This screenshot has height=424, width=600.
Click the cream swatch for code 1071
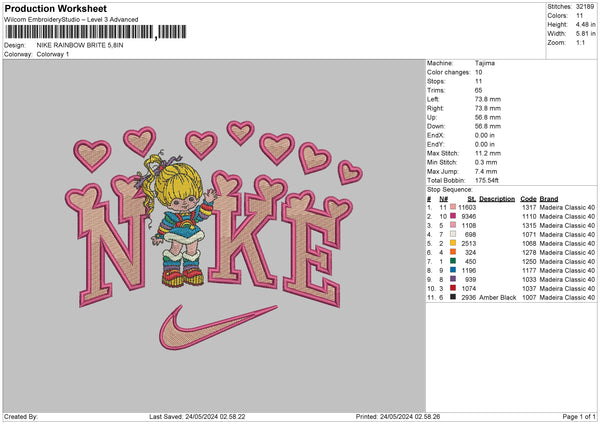(453, 234)
